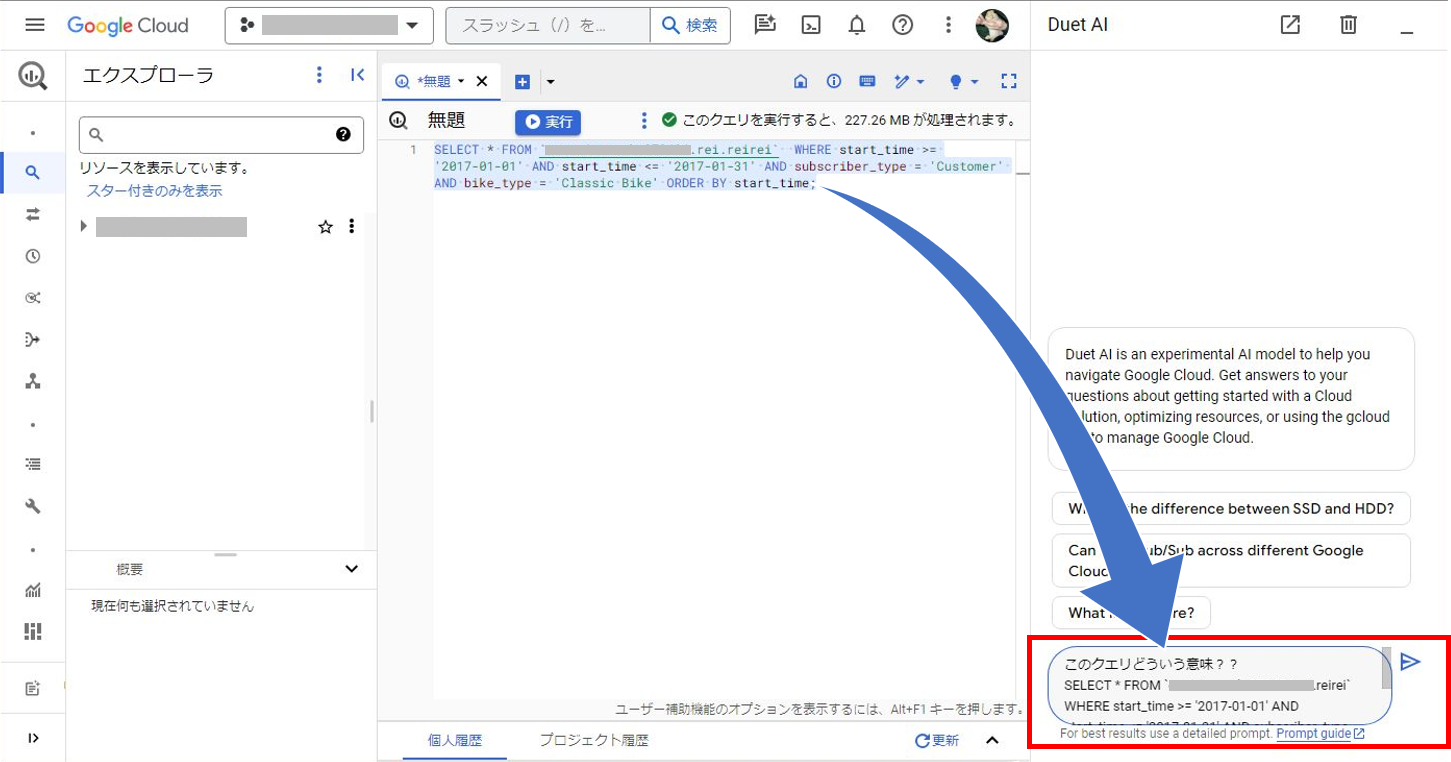1451x762 pixels.
Task: Star the redacted project
Action: click(325, 227)
